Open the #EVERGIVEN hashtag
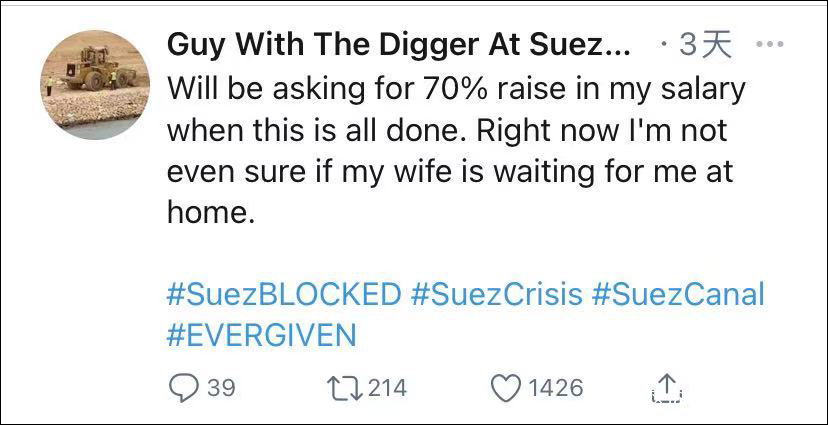 click(261, 334)
